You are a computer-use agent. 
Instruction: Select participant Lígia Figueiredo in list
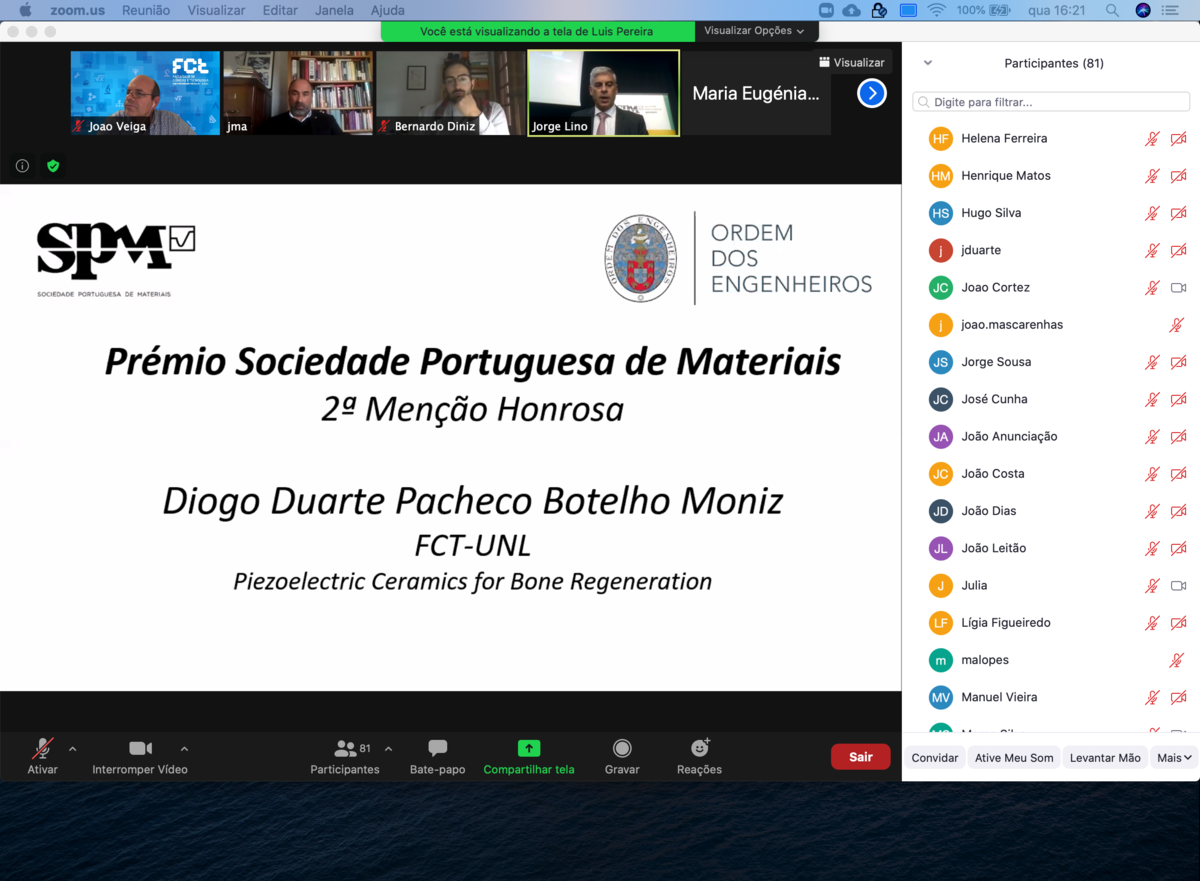[x=1051, y=622]
